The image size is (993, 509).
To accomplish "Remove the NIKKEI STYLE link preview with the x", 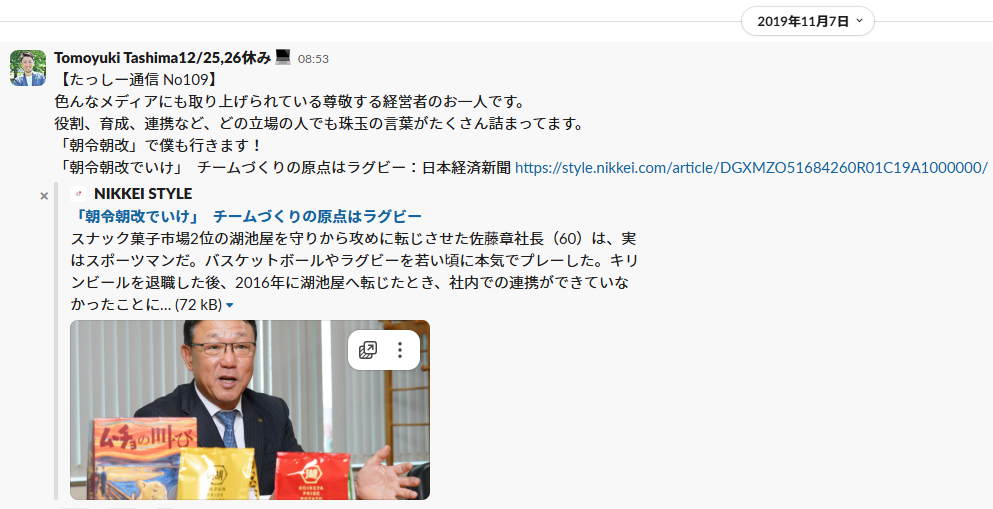I will (x=44, y=196).
